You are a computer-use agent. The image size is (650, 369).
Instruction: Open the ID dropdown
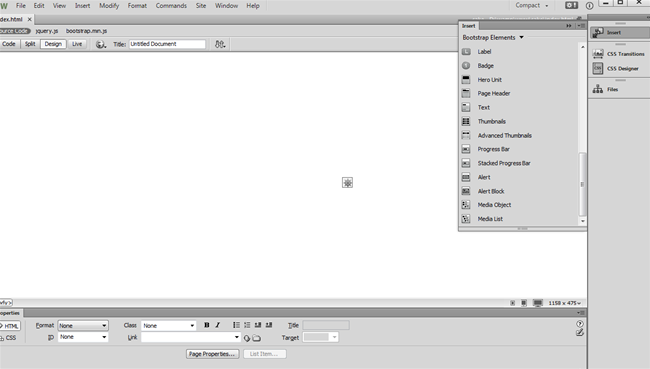83,337
